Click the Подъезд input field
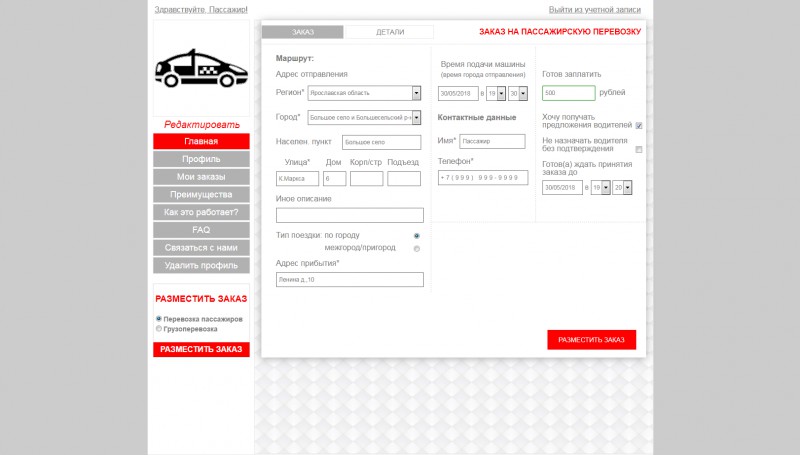Screen dimensions: 800x455 tap(404, 179)
